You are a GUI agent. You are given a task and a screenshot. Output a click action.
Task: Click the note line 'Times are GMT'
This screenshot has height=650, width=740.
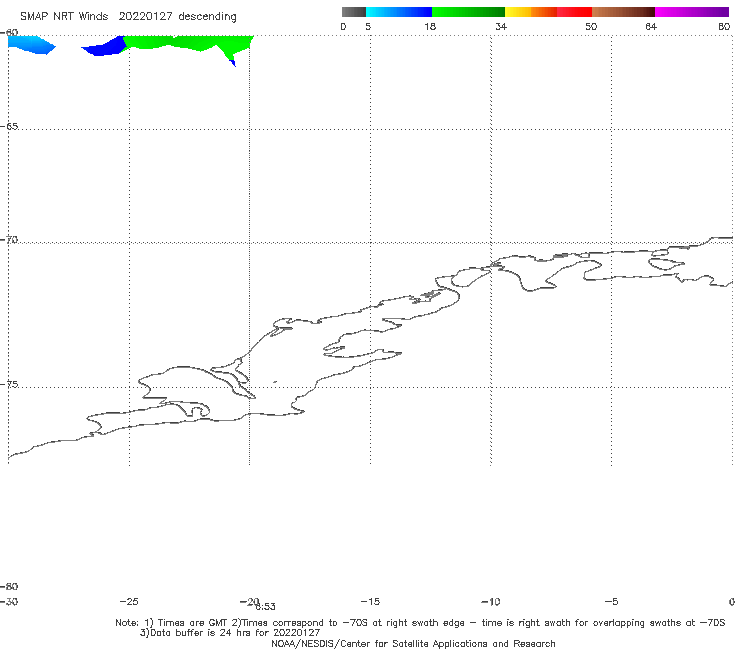coord(194,623)
